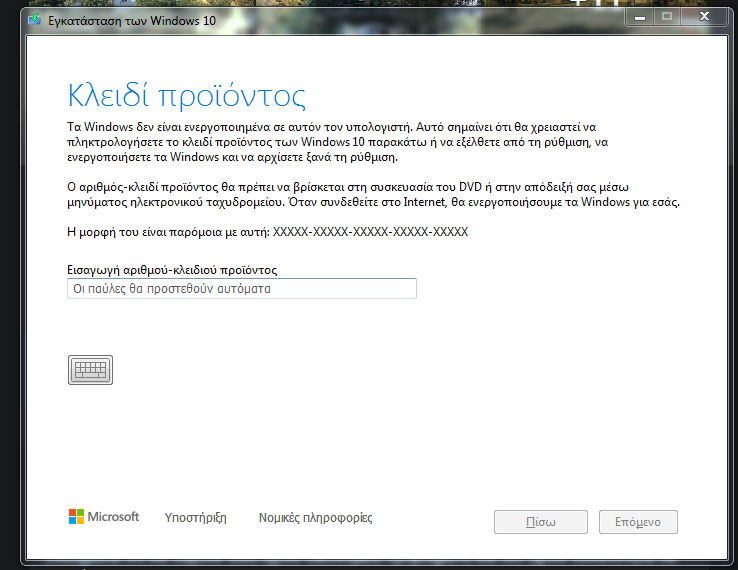738x570 pixels.
Task: Minimize the Windows 10 setup window
Action: pyautogui.click(x=640, y=17)
